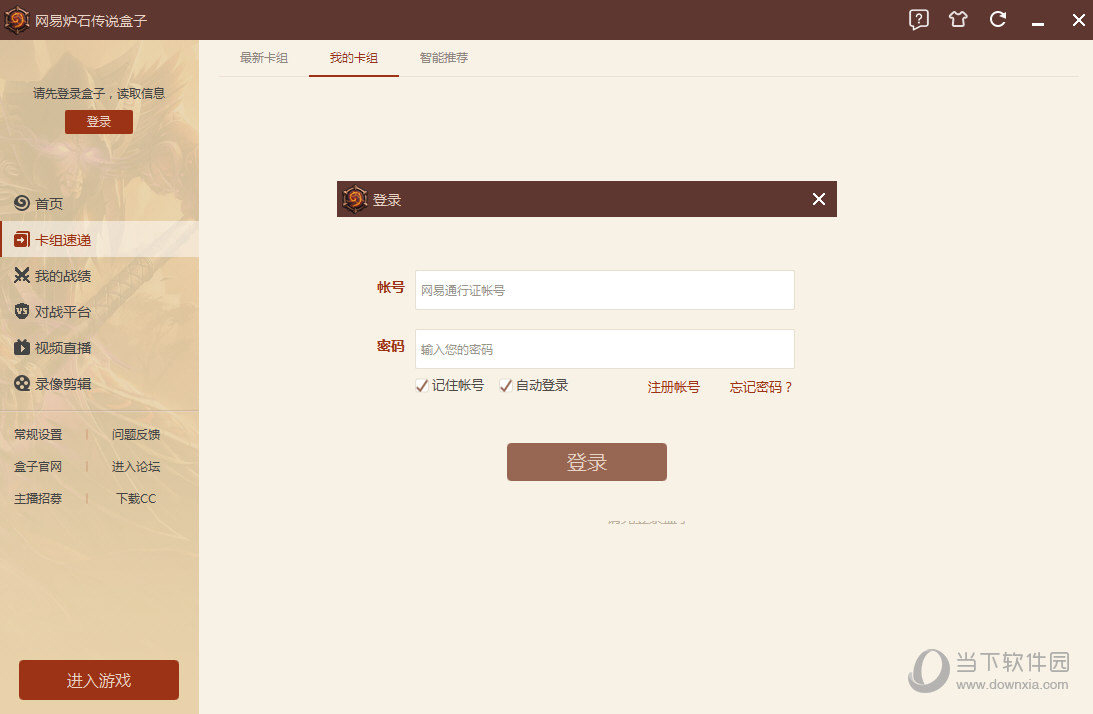Click the 忘记密码 forgot password link
Image resolution: width=1093 pixels, height=714 pixels.
pos(760,387)
